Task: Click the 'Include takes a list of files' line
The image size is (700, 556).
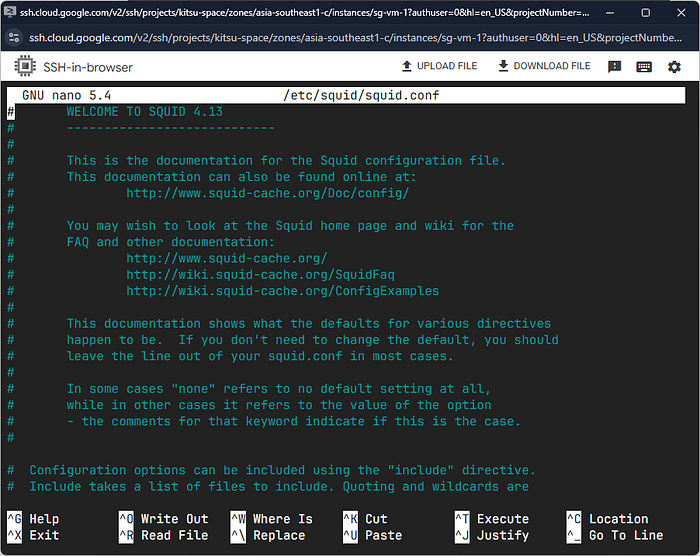Action: pos(279,486)
